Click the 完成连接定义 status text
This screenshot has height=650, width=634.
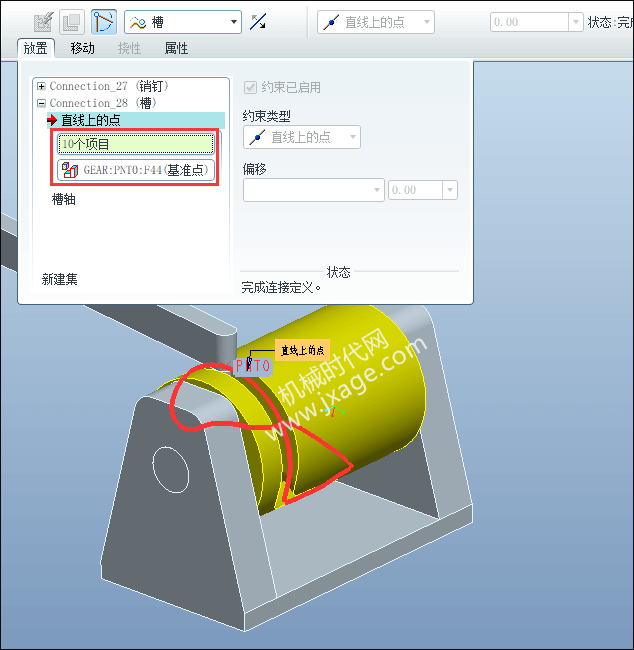click(281, 287)
